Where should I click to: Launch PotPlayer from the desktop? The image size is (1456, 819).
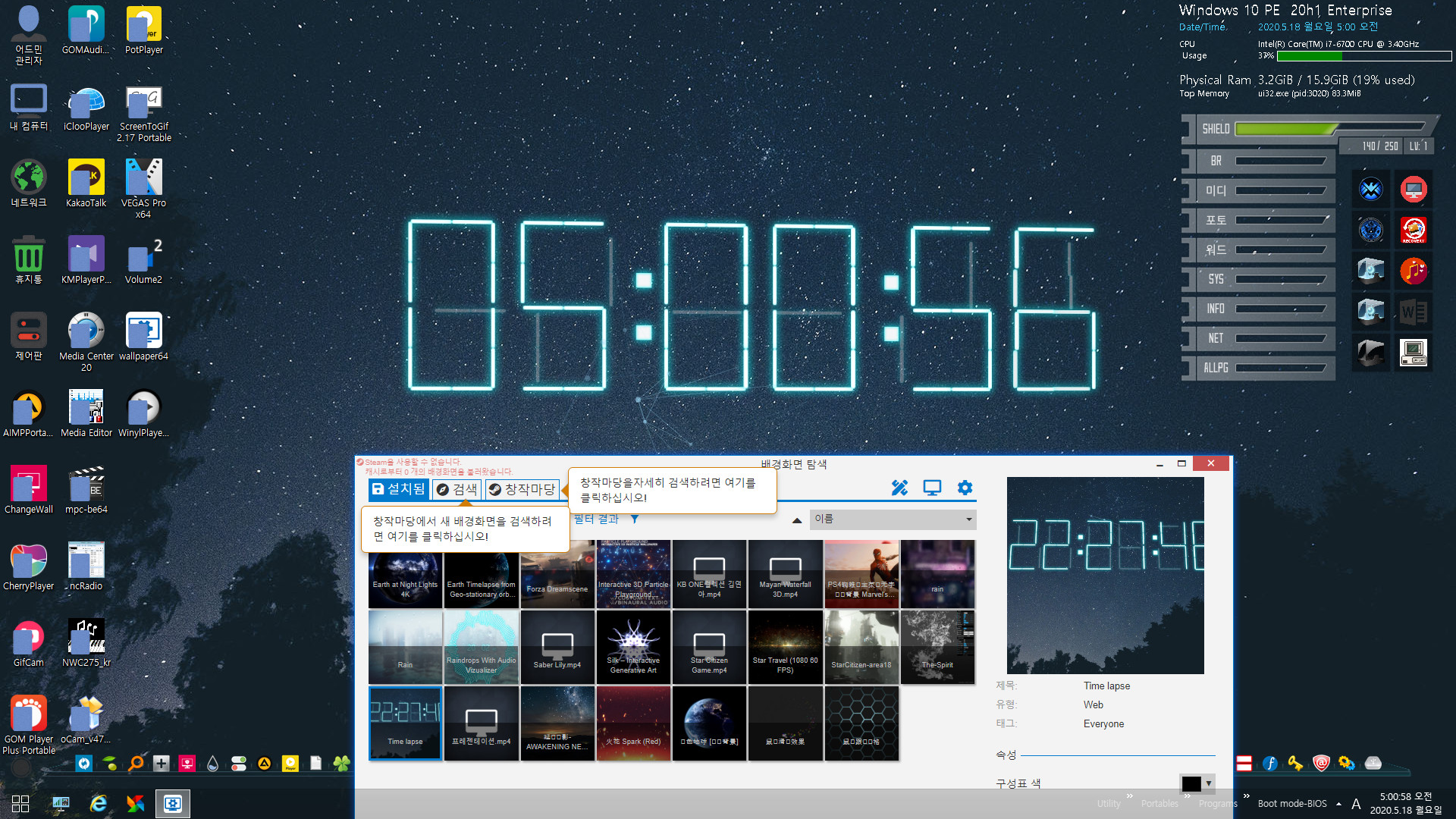pos(144,30)
